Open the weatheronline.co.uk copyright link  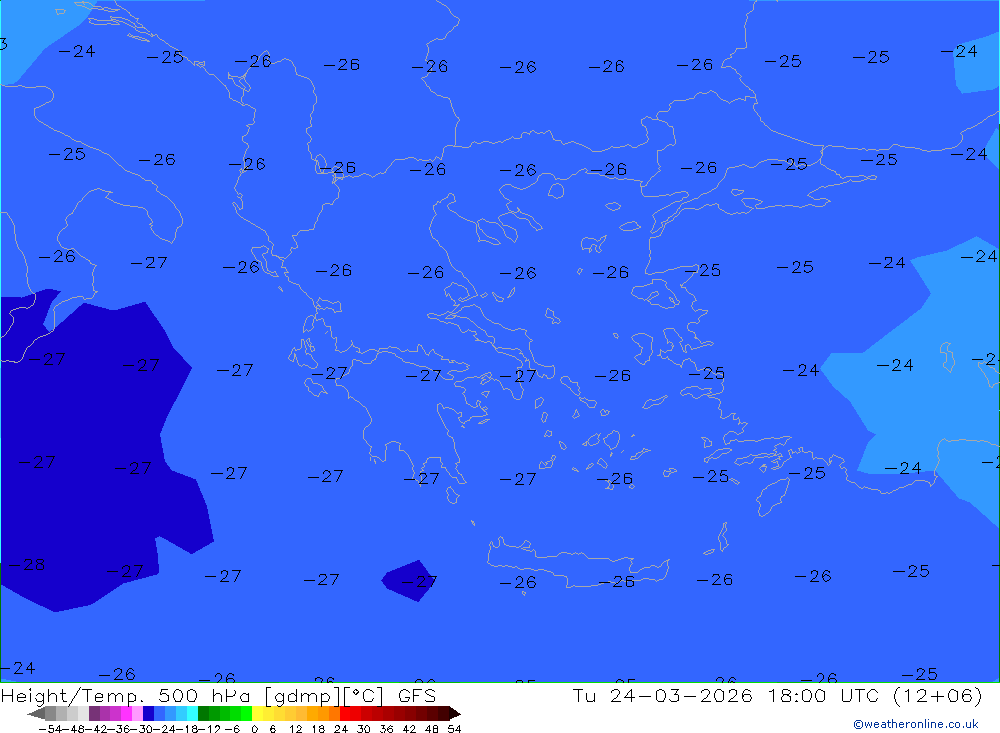click(915, 724)
